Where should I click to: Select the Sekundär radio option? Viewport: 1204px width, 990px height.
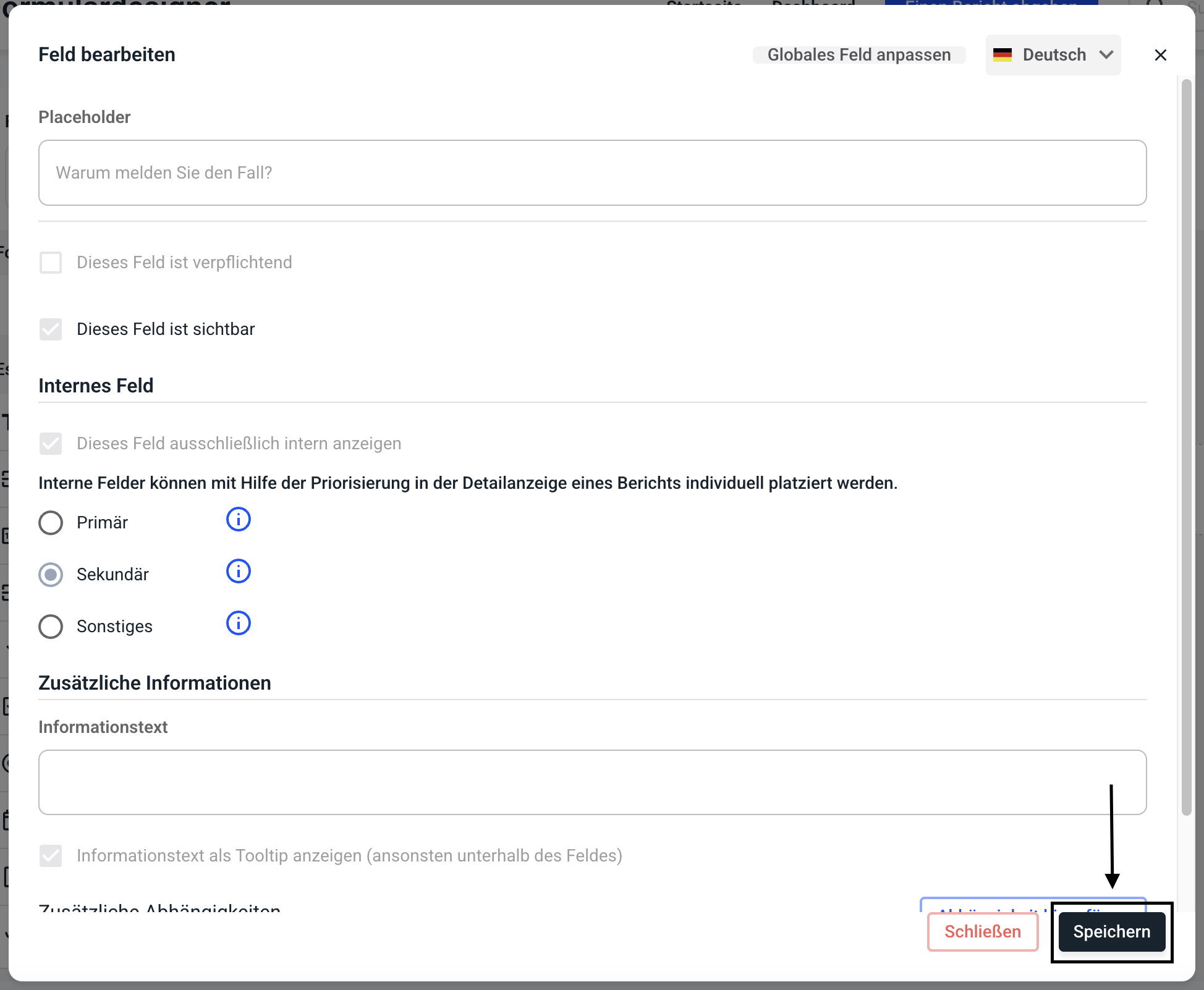[51, 575]
